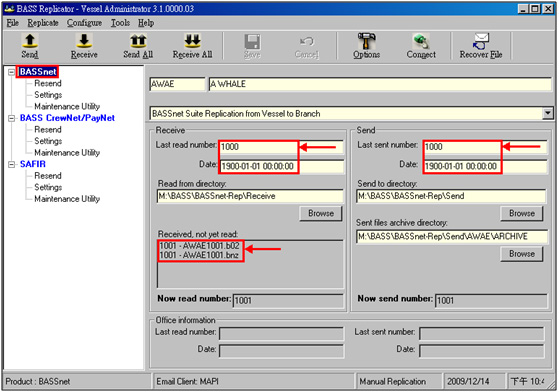This screenshot has height=392, width=559.
Task: Select AWAE1001.b02 in received list
Action: click(x=200, y=246)
